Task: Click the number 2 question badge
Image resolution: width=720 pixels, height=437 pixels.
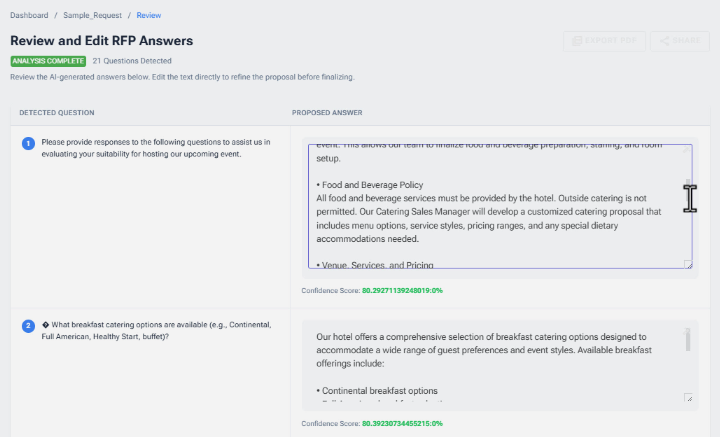Action: 28,326
